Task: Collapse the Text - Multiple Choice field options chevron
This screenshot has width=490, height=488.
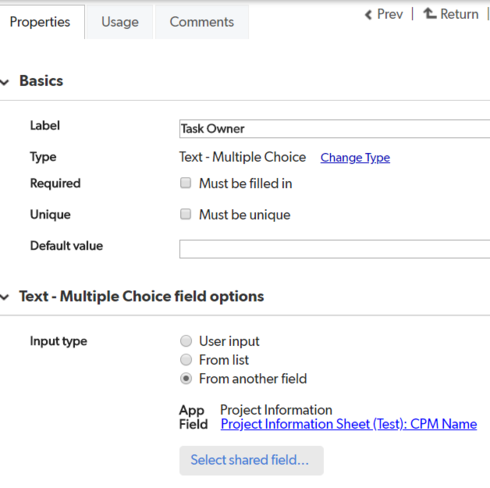Action: coord(5,297)
